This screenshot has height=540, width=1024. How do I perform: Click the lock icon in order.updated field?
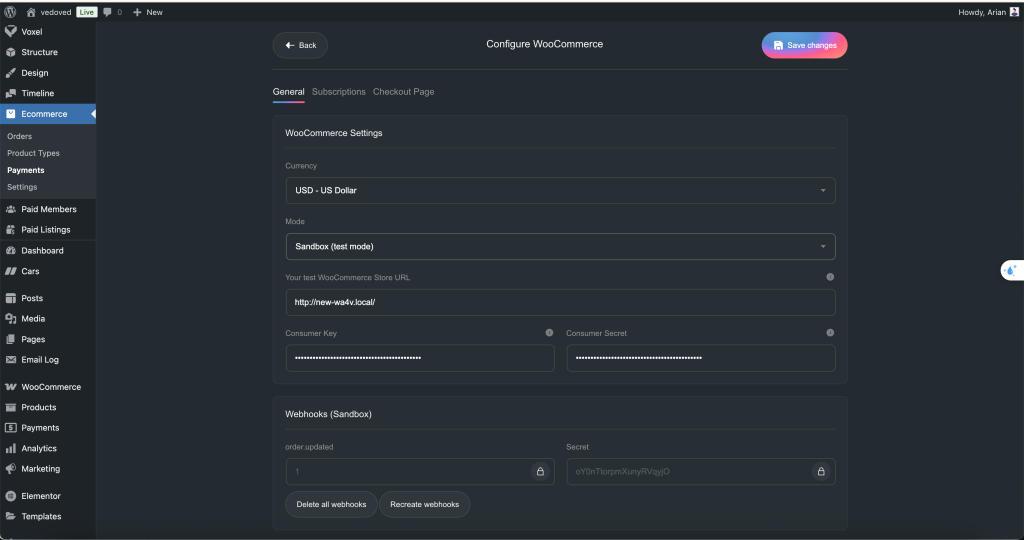click(x=540, y=472)
